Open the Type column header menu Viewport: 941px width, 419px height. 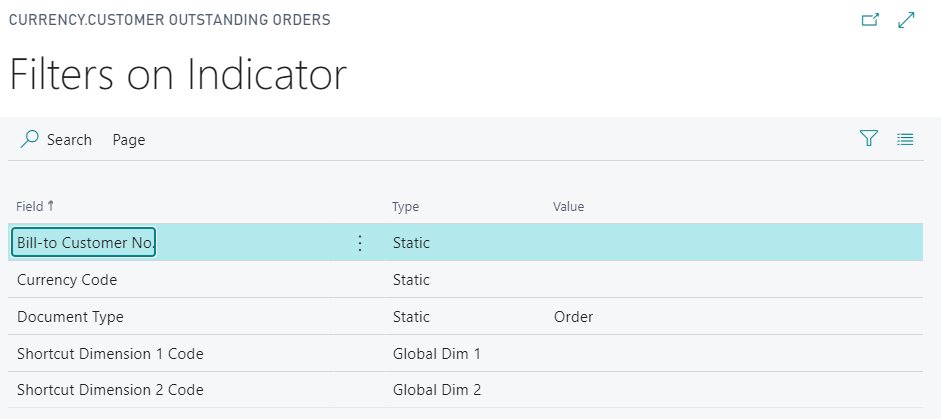406,207
